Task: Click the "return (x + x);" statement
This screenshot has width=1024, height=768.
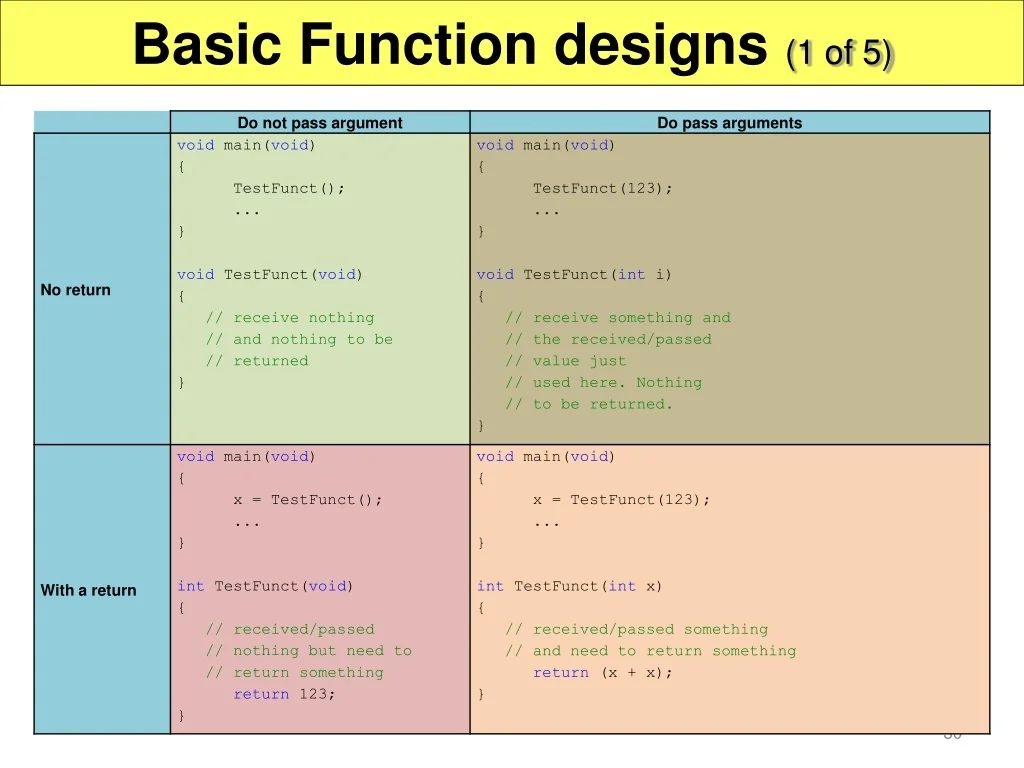Action: [602, 673]
